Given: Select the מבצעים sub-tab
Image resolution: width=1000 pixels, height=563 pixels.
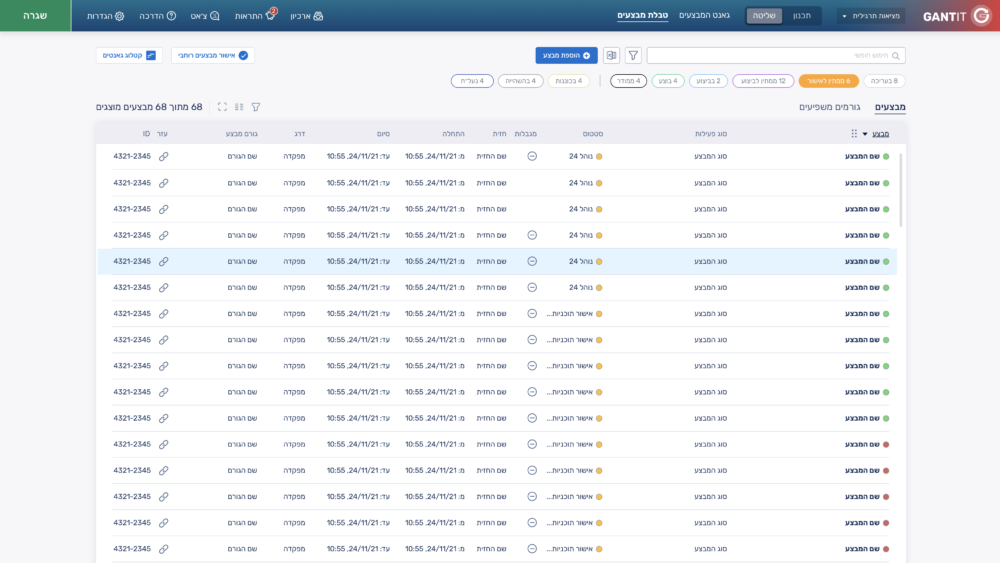Looking at the screenshot, I should pyautogui.click(x=890, y=107).
